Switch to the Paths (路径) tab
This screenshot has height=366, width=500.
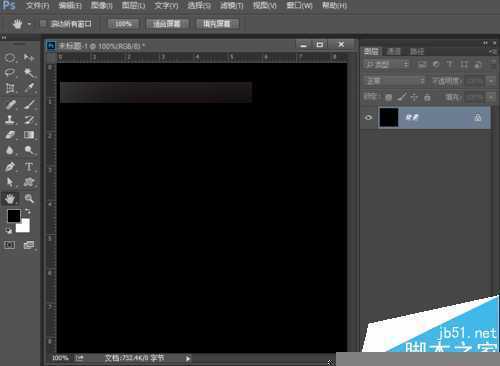(x=417, y=51)
